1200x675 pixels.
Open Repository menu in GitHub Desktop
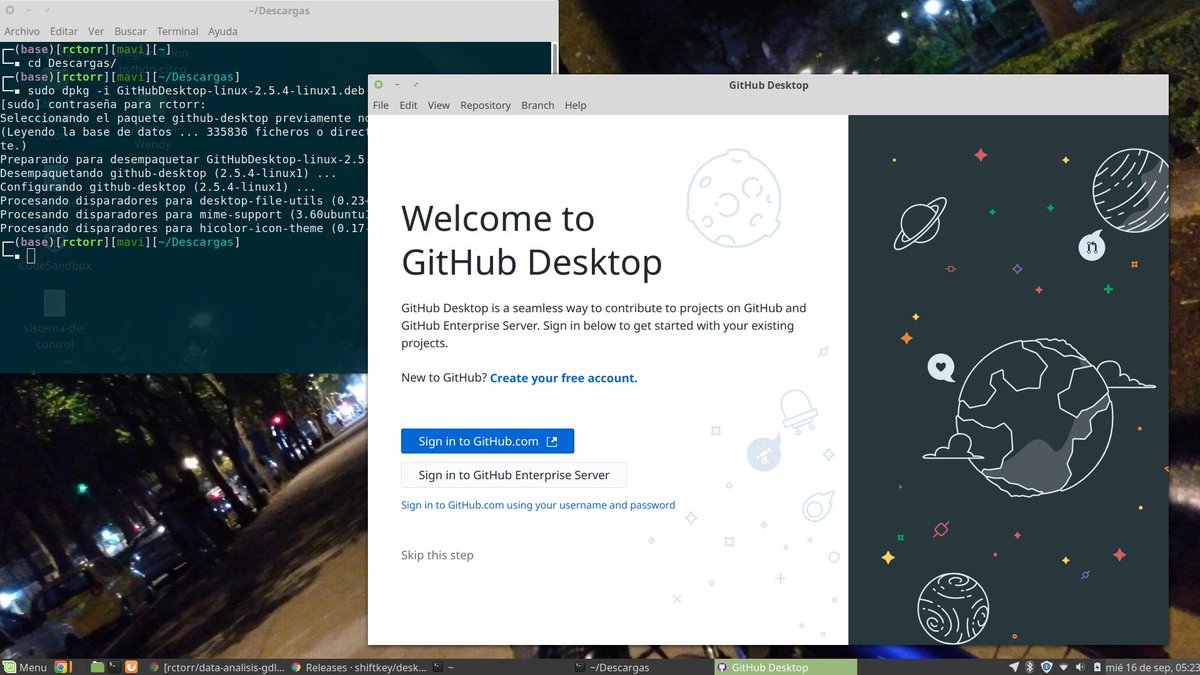(485, 105)
